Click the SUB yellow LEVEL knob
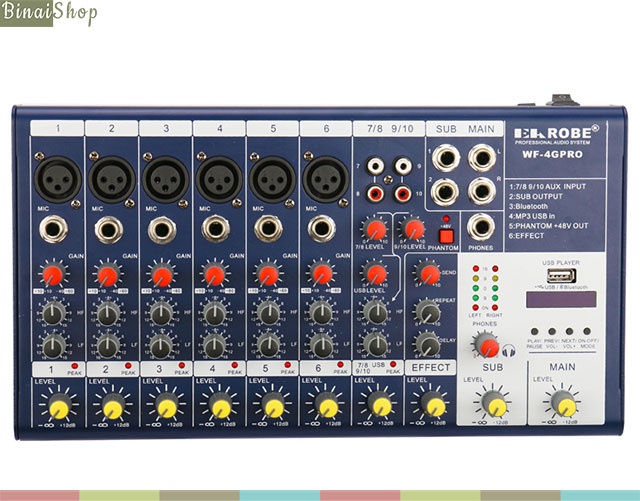The image size is (640, 501). pos(494,404)
